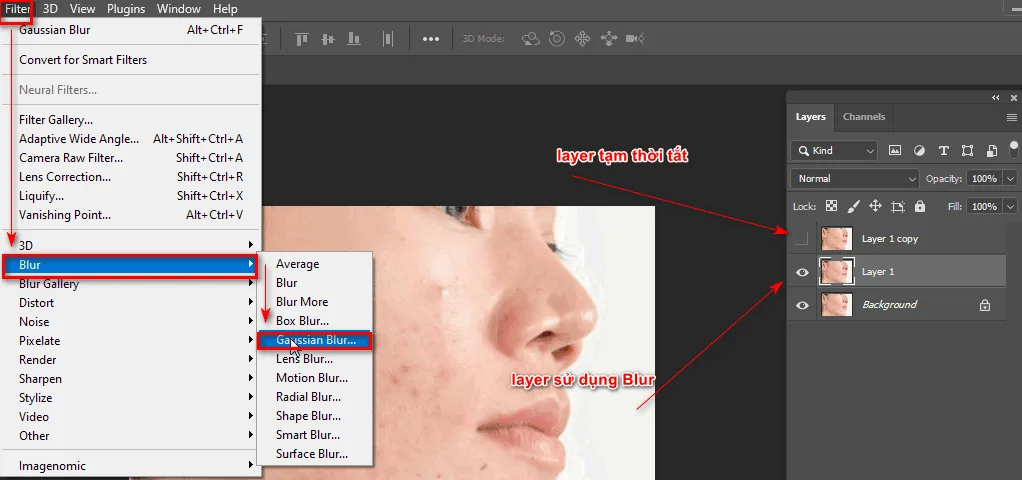1022x480 pixels.
Task: Click the Align vertical centers icon
Action: (x=328, y=39)
